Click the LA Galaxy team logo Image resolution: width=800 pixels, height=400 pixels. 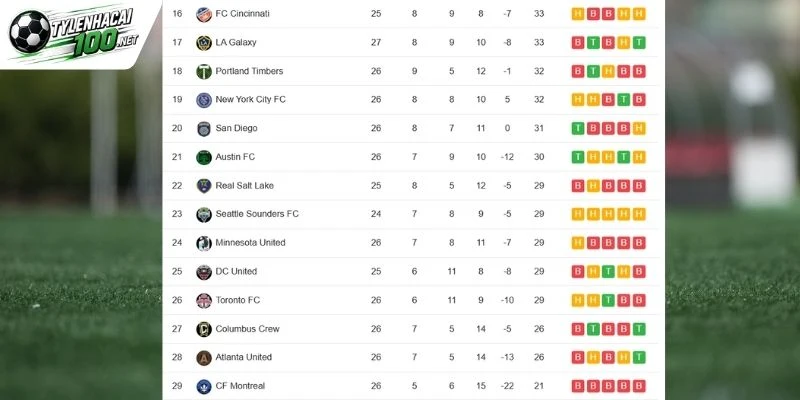pyautogui.click(x=204, y=43)
